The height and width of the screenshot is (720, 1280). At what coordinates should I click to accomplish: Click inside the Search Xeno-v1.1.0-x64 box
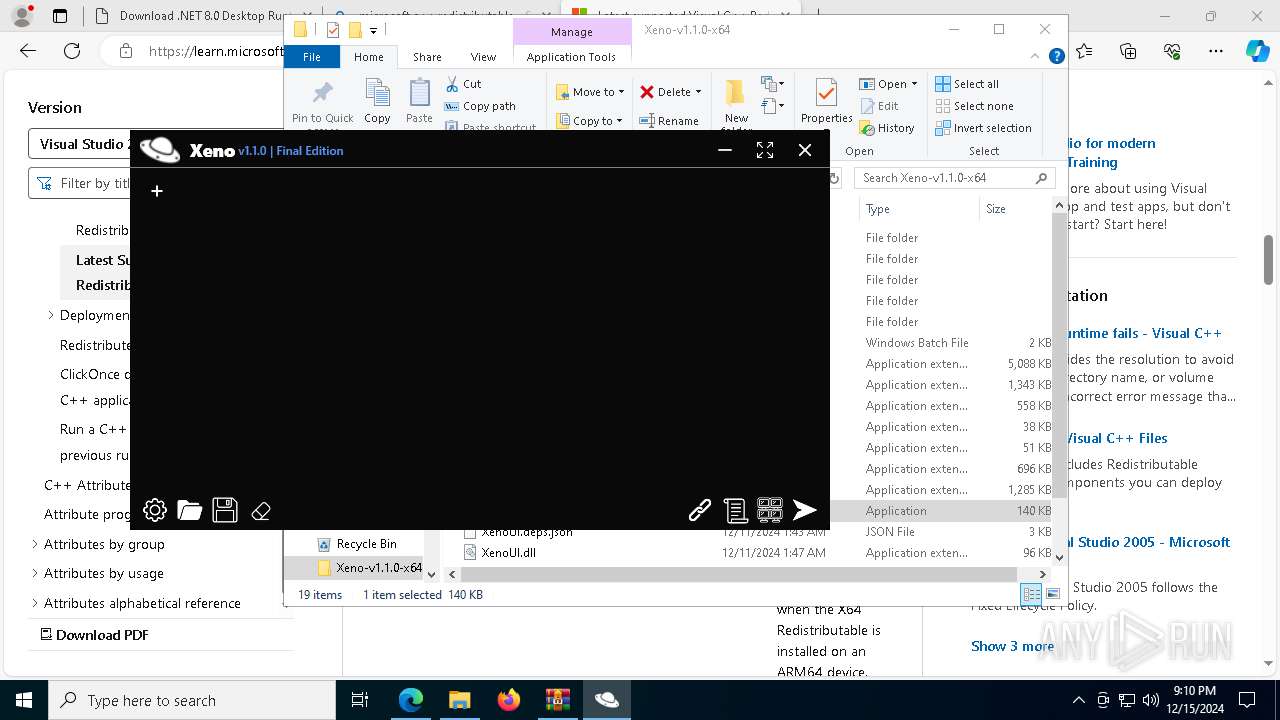(953, 178)
